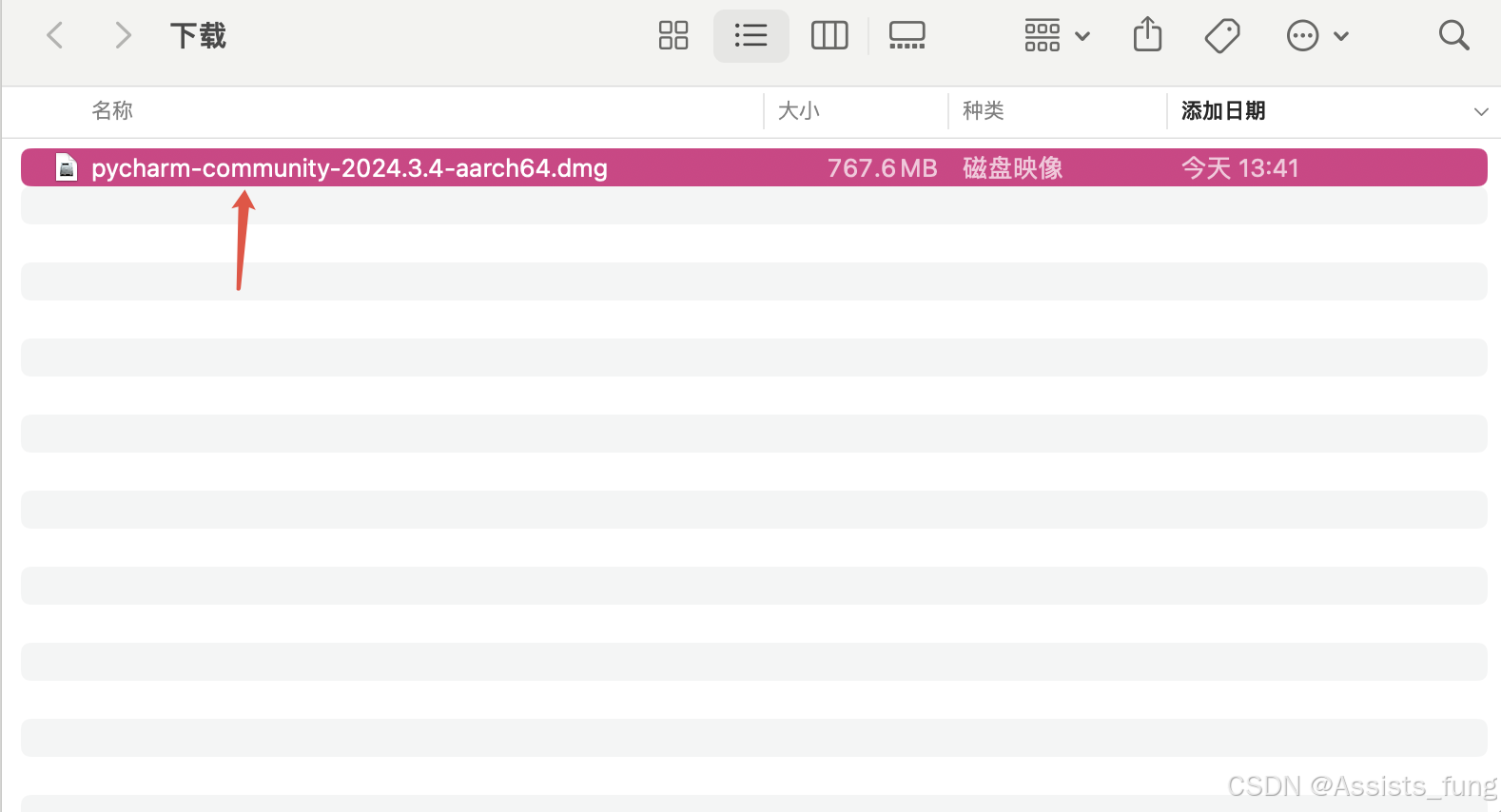Image resolution: width=1501 pixels, height=812 pixels.
Task: Click the tag icon
Action: tap(1222, 36)
